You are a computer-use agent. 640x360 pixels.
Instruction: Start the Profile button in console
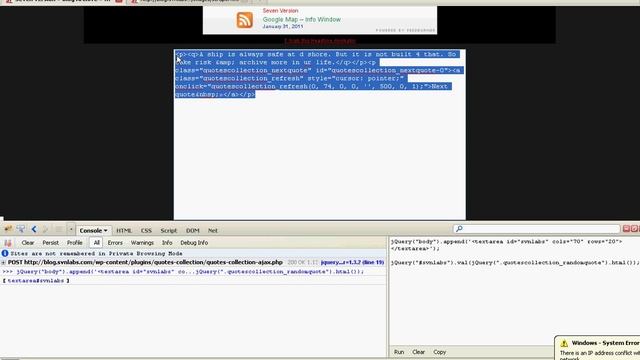pyautogui.click(x=75, y=243)
